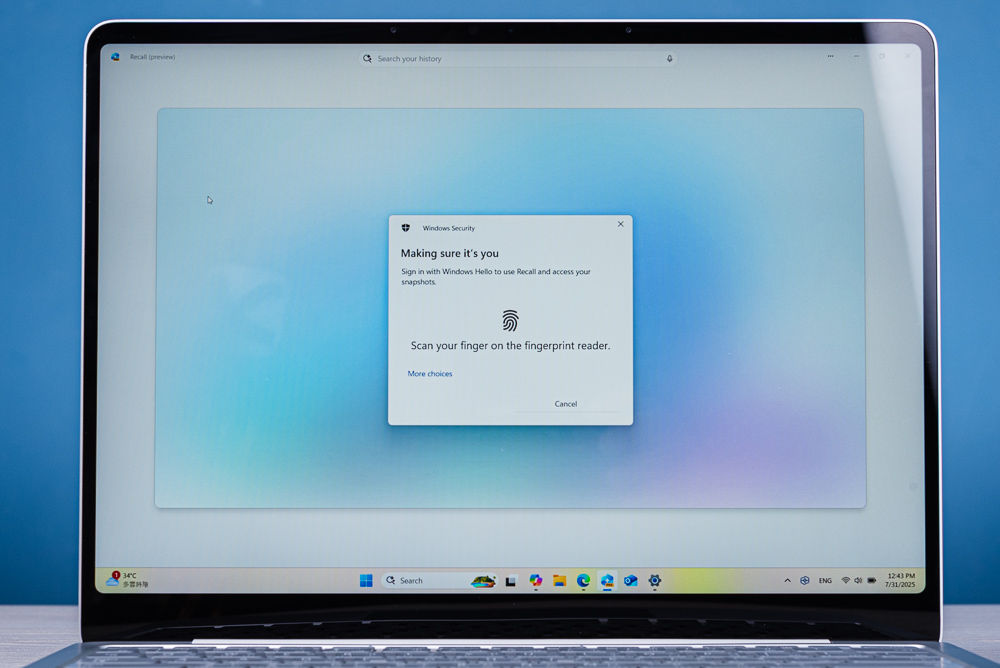Open the Recall three-dots more menu
The height and width of the screenshot is (668, 1000).
(830, 56)
